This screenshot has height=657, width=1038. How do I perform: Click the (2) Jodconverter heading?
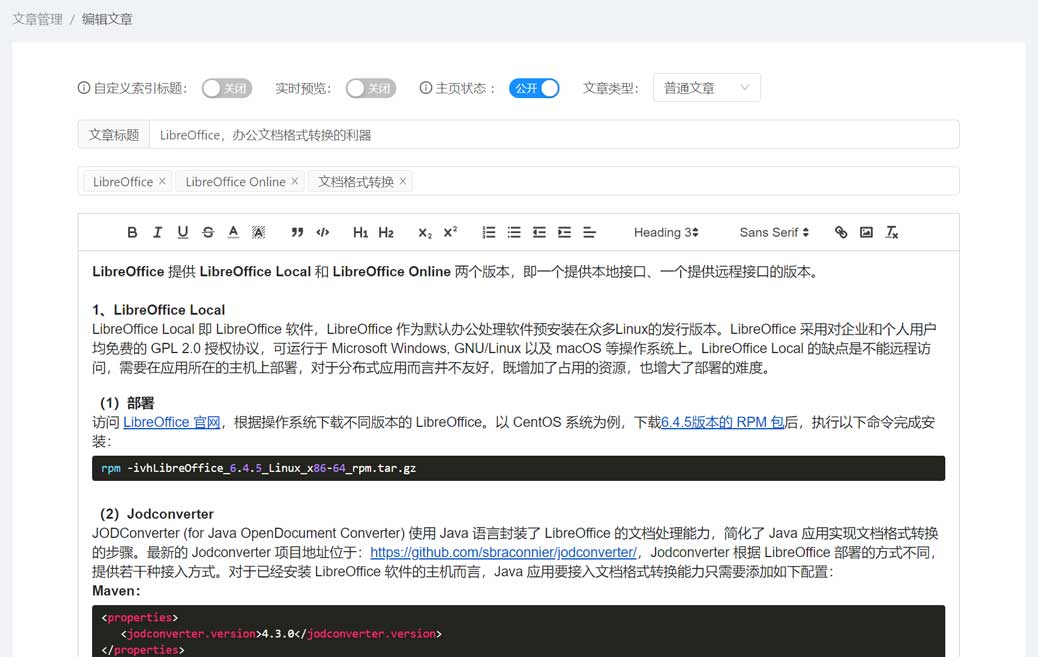coord(157,514)
